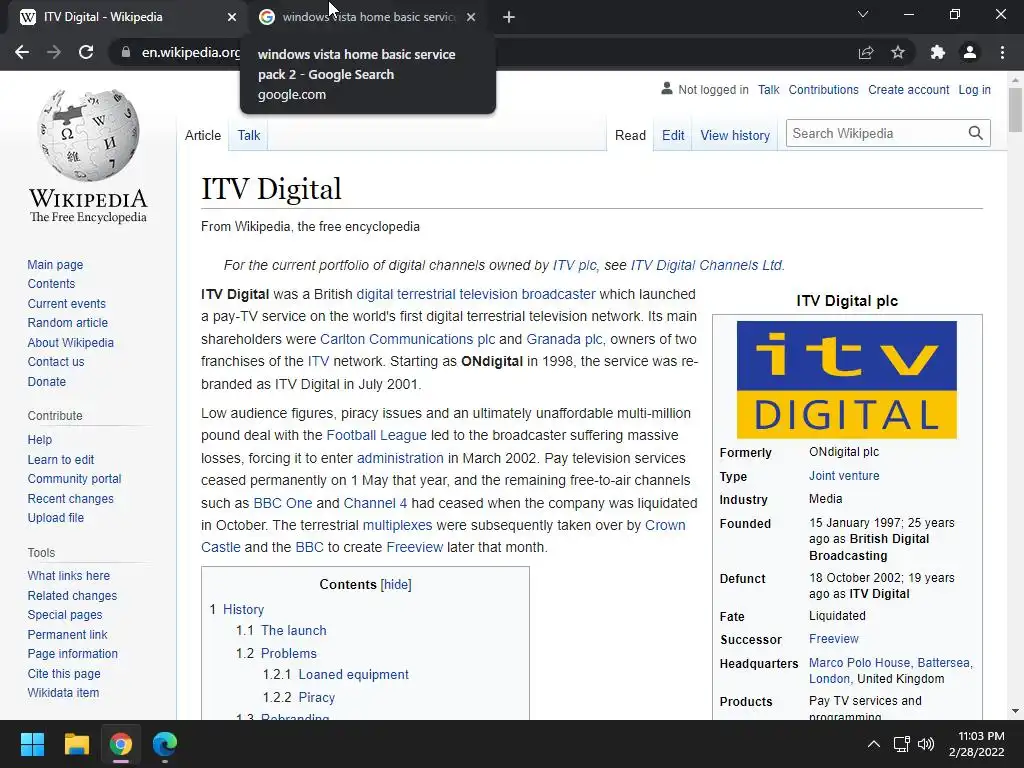
Task: Click the ITV Digital logo image
Action: coord(847,379)
